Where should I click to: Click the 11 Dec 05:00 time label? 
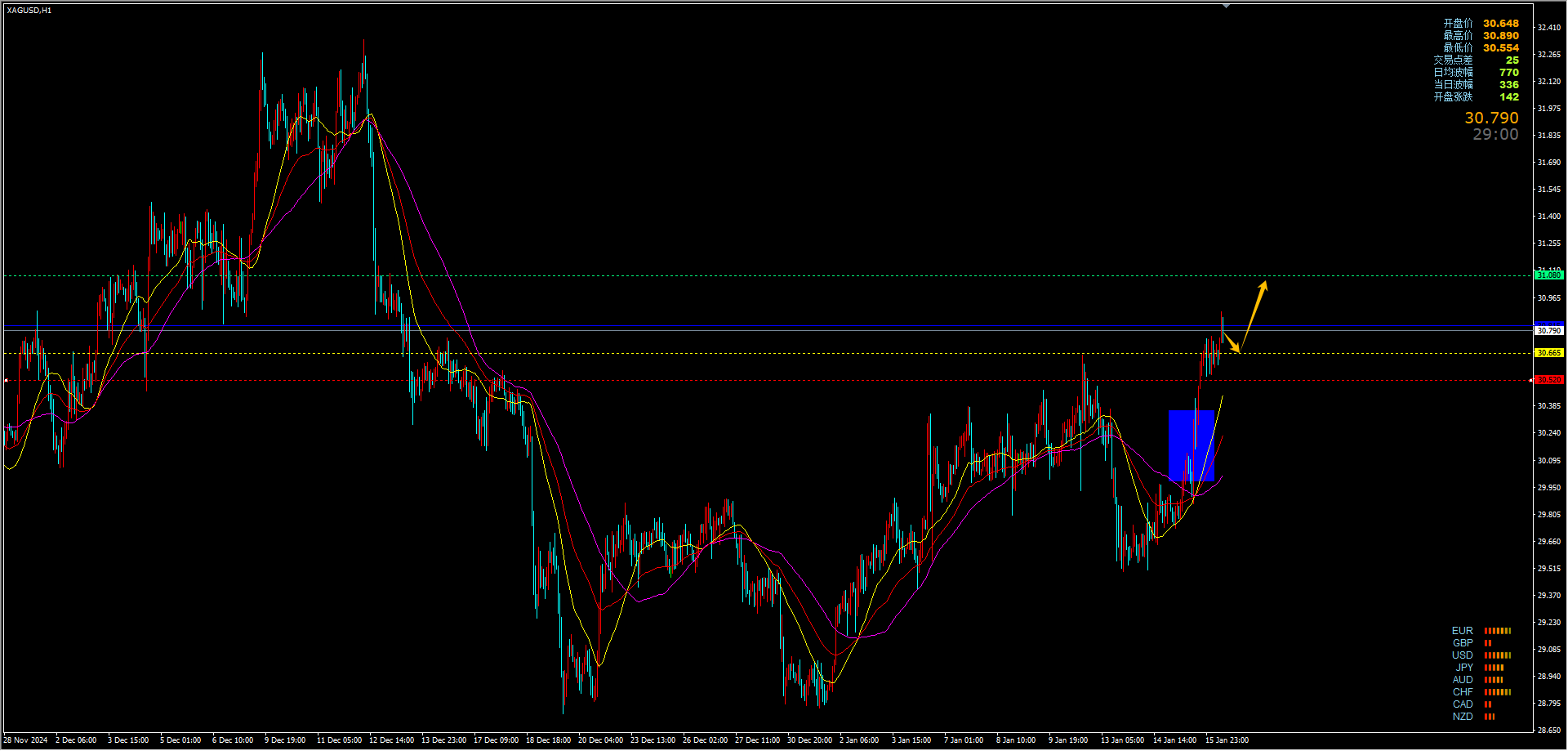point(339,740)
